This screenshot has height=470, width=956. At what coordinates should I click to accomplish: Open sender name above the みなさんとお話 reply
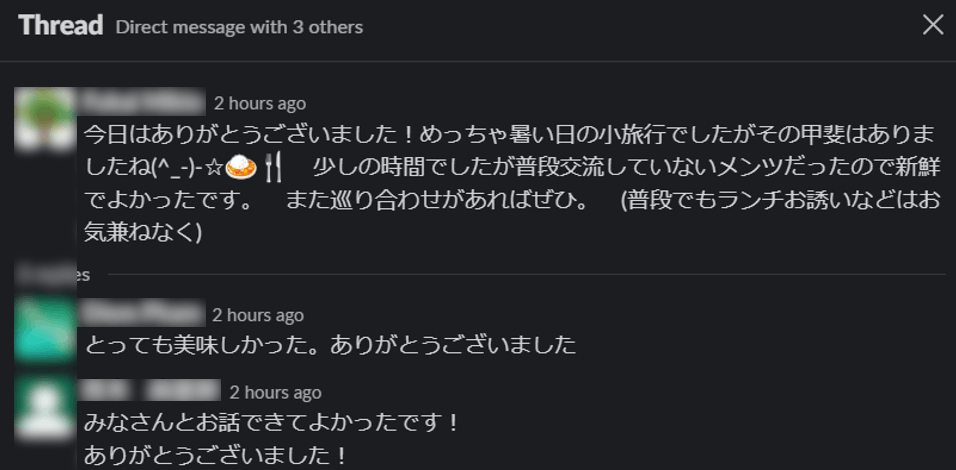(150, 392)
